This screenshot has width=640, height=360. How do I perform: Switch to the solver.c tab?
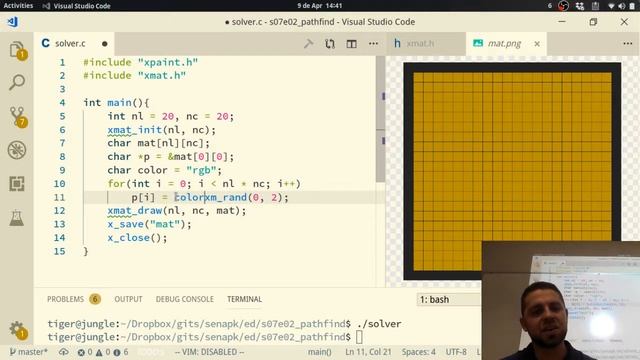tap(74, 43)
